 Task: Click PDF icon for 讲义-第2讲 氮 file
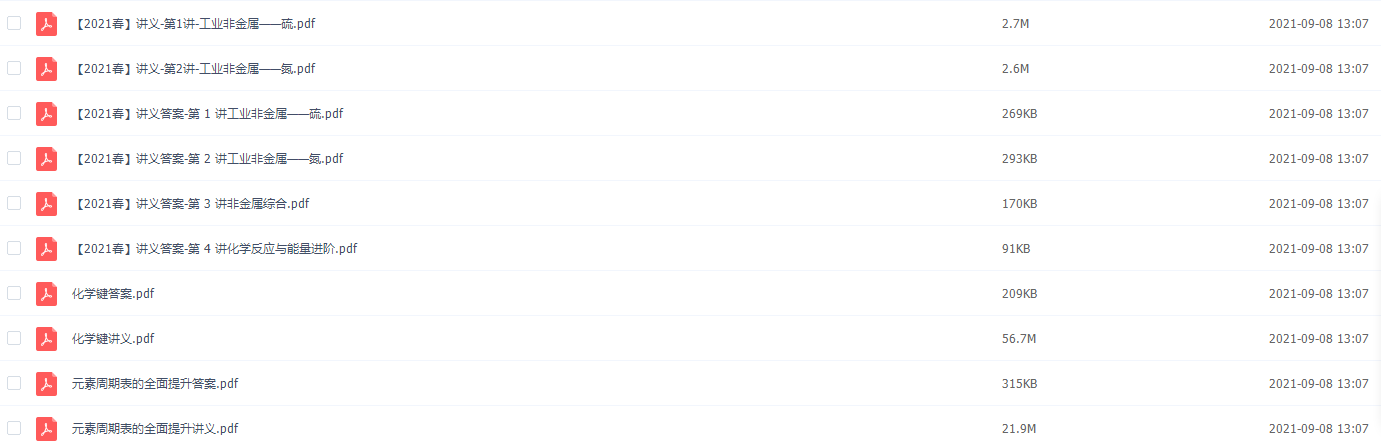click(x=46, y=69)
